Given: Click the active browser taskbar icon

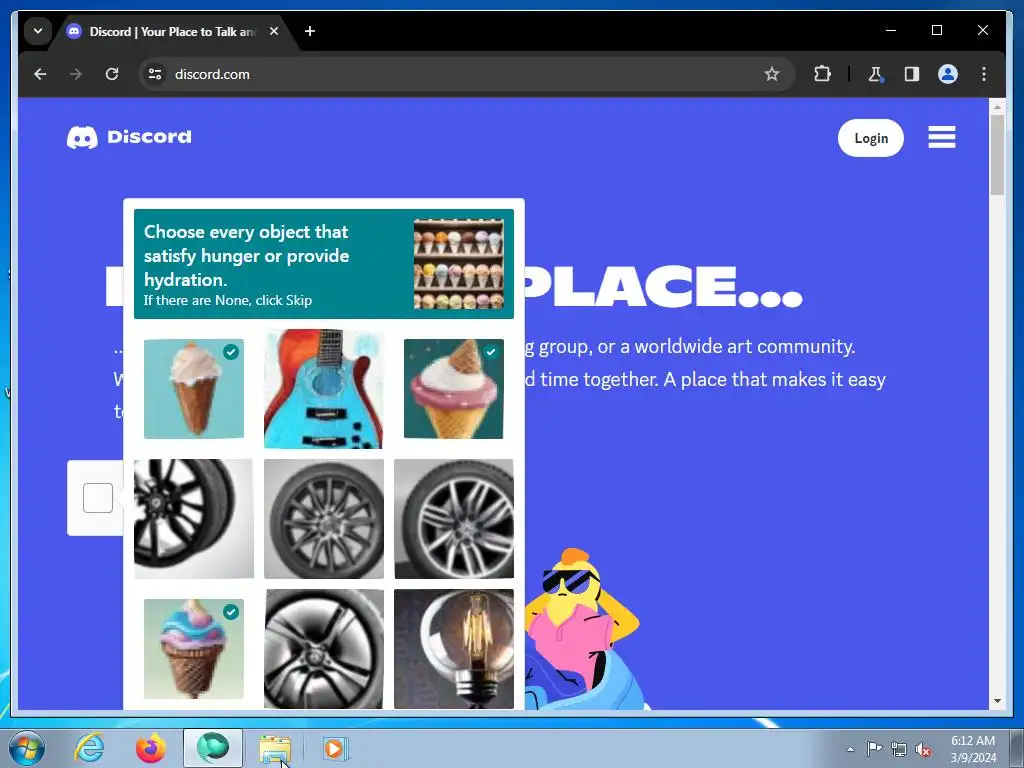Looking at the screenshot, I should (213, 748).
